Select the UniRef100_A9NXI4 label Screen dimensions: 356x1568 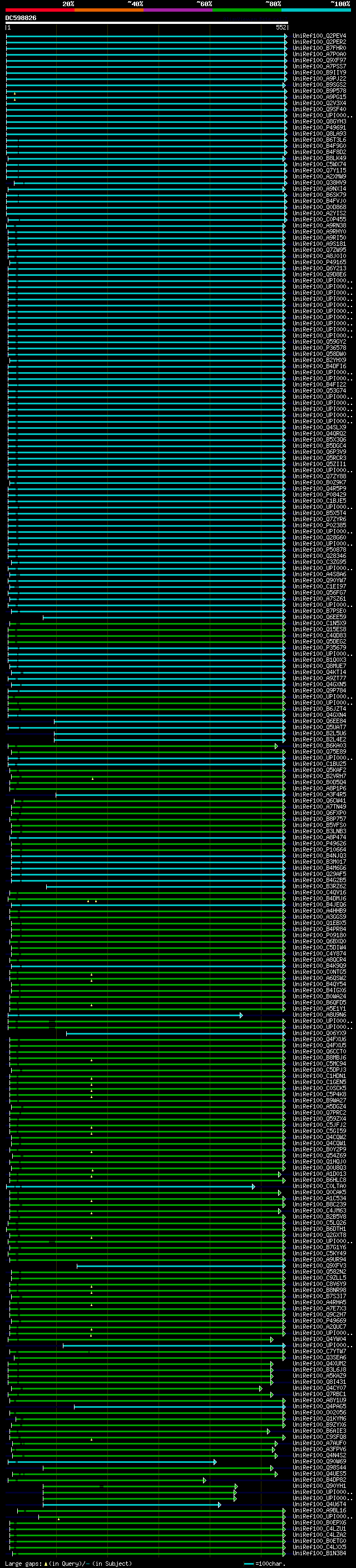[x=319, y=189]
